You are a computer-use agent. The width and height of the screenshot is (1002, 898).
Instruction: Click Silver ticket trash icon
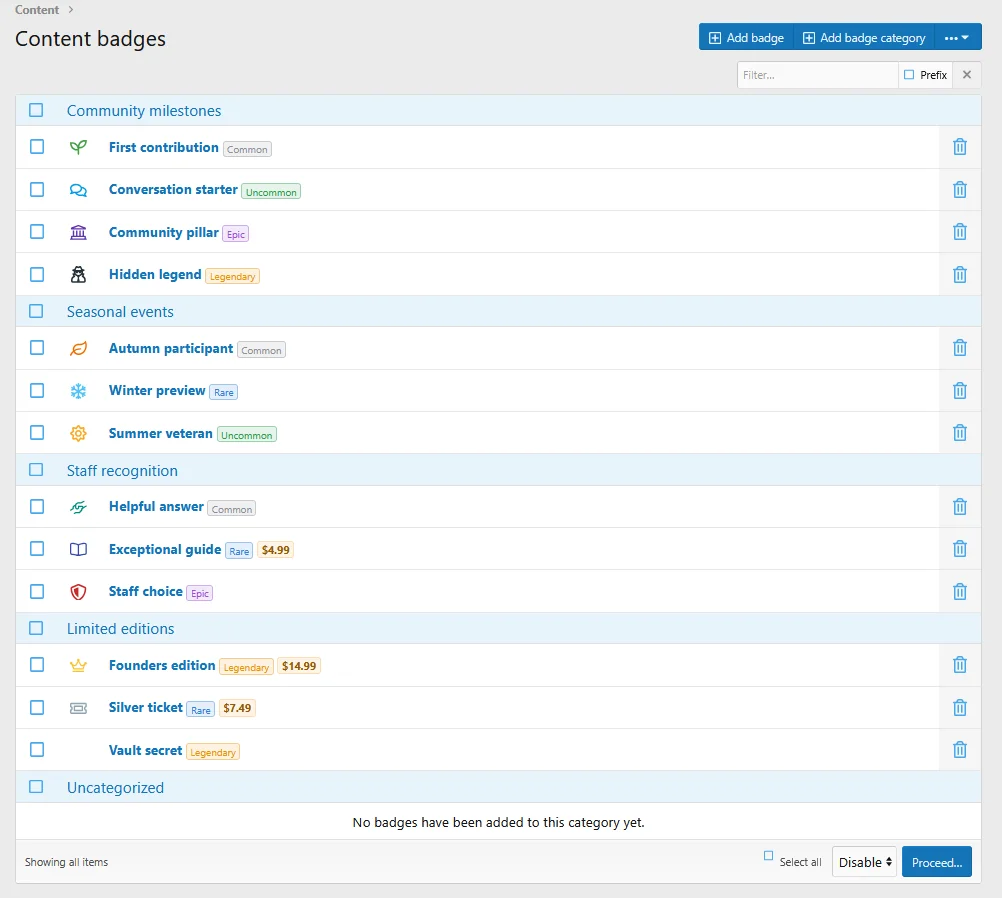coord(959,708)
